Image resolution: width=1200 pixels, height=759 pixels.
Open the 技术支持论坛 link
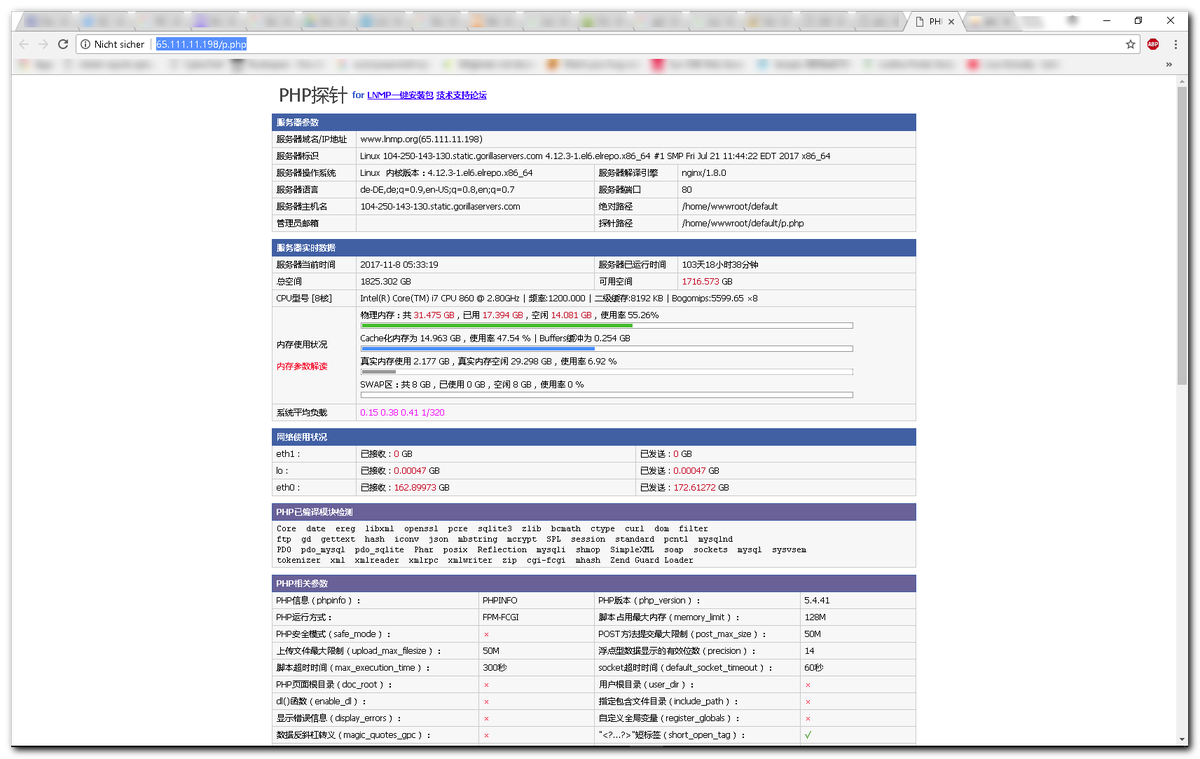(461, 95)
